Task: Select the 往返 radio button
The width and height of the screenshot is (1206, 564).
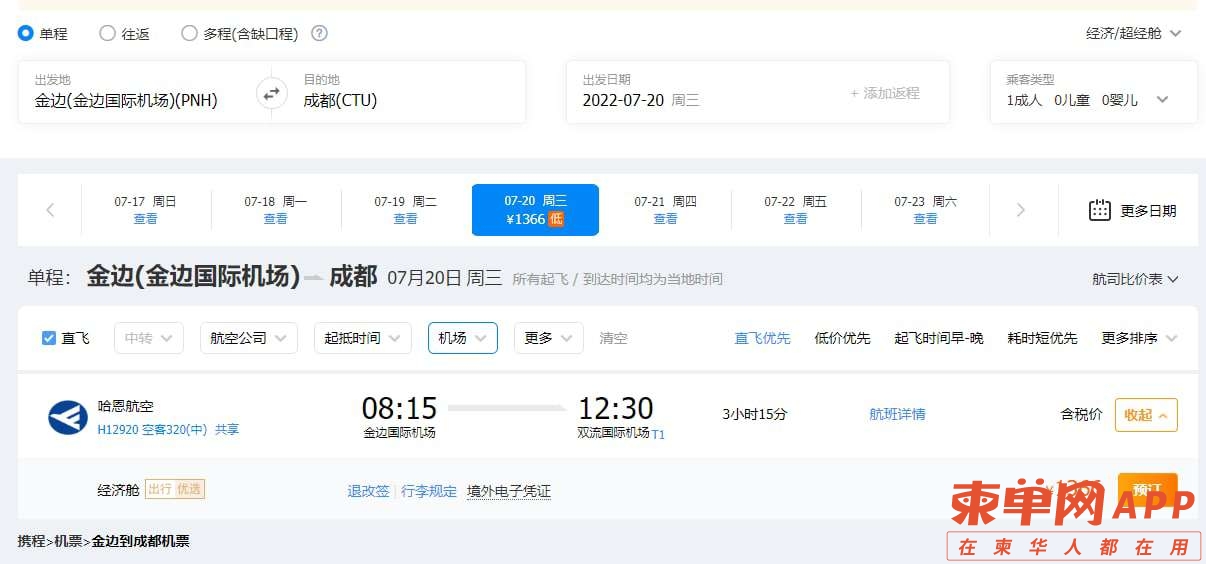Action: point(107,33)
